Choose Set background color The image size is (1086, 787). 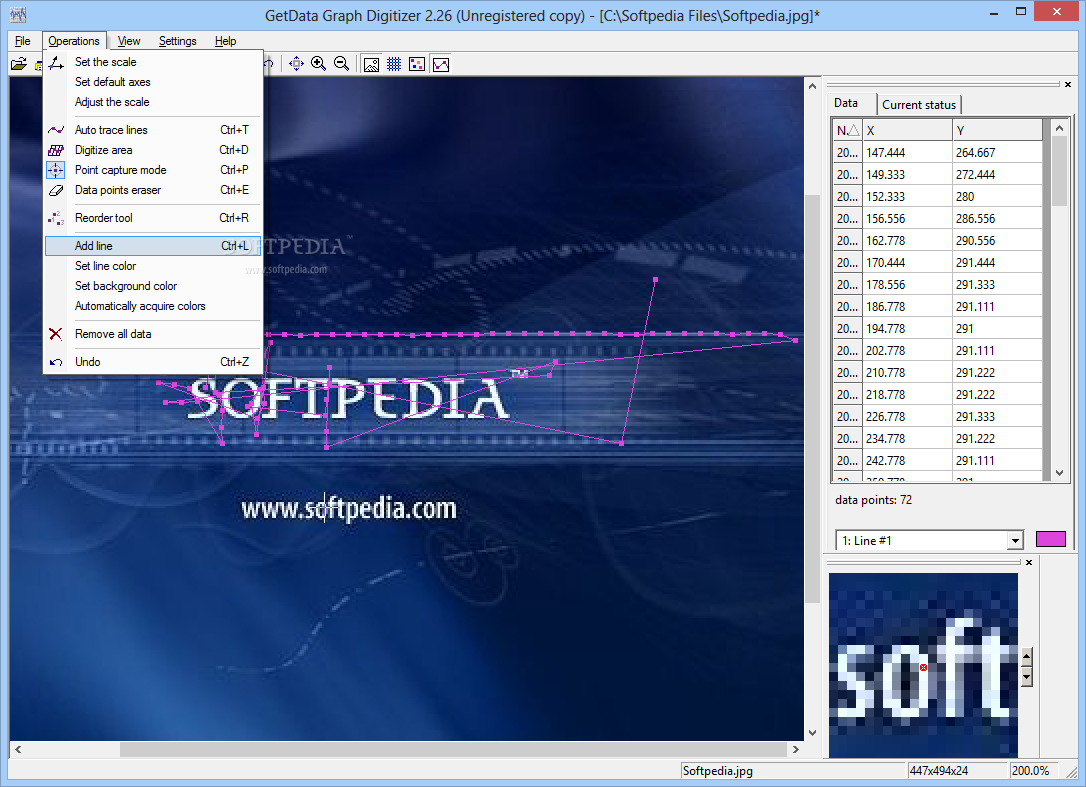153,286
